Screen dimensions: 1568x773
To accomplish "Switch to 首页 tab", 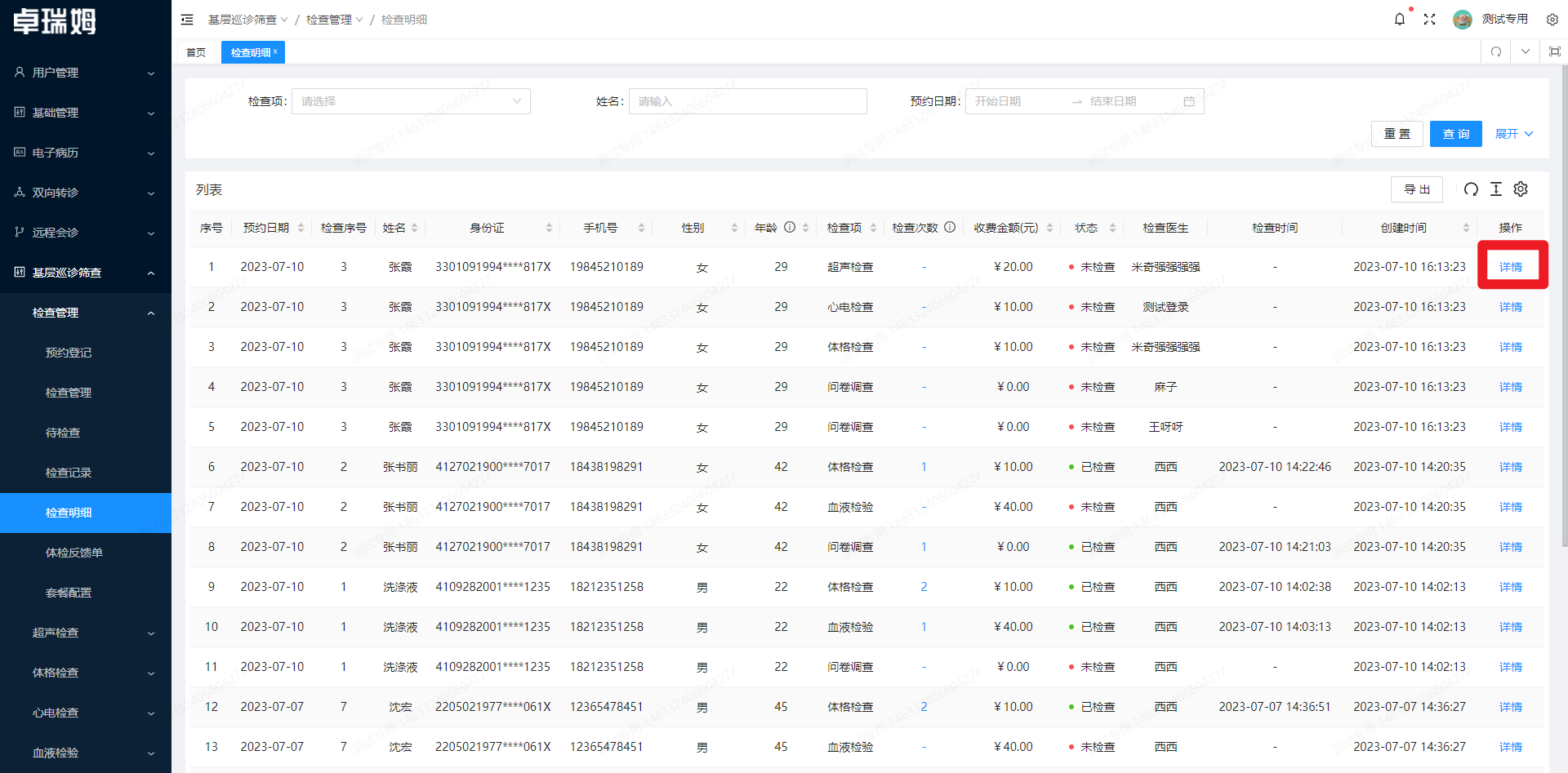I will point(196,52).
